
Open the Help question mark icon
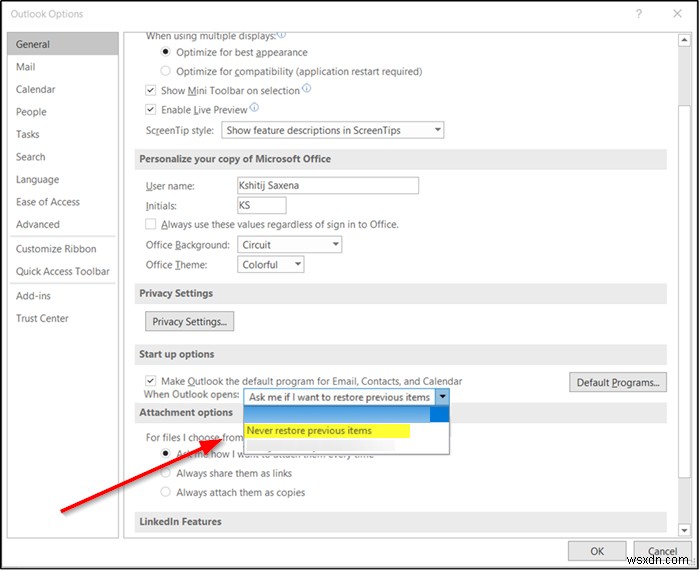pos(639,14)
